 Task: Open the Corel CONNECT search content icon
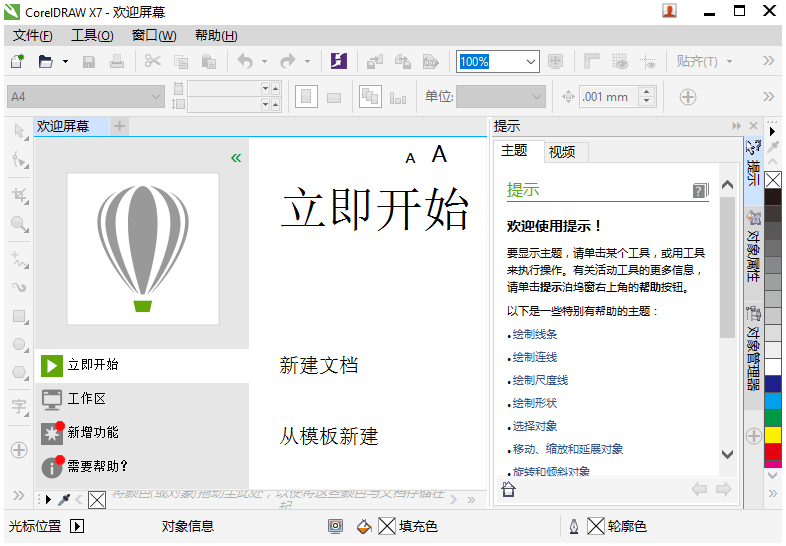tap(339, 61)
